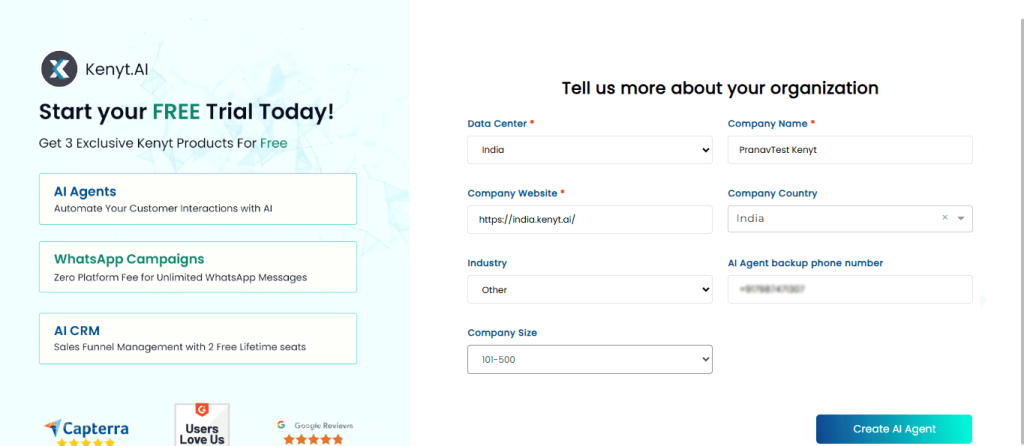Clear the Company Country selection with the x icon

pyautogui.click(x=944, y=218)
